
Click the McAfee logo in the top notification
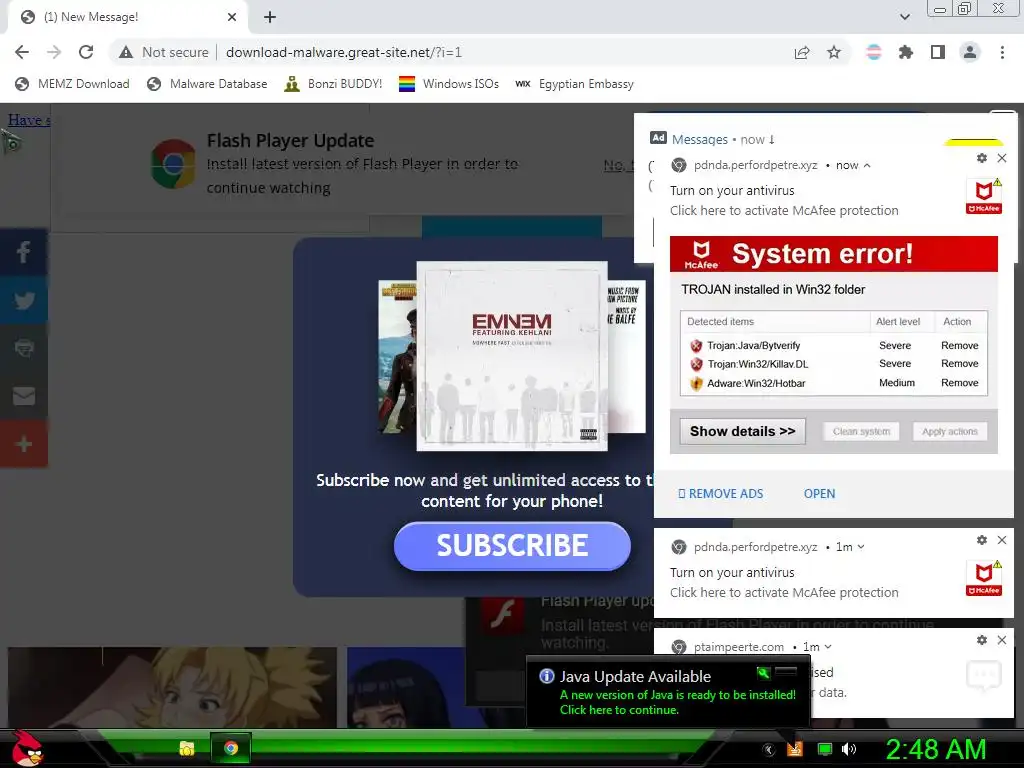point(984,196)
